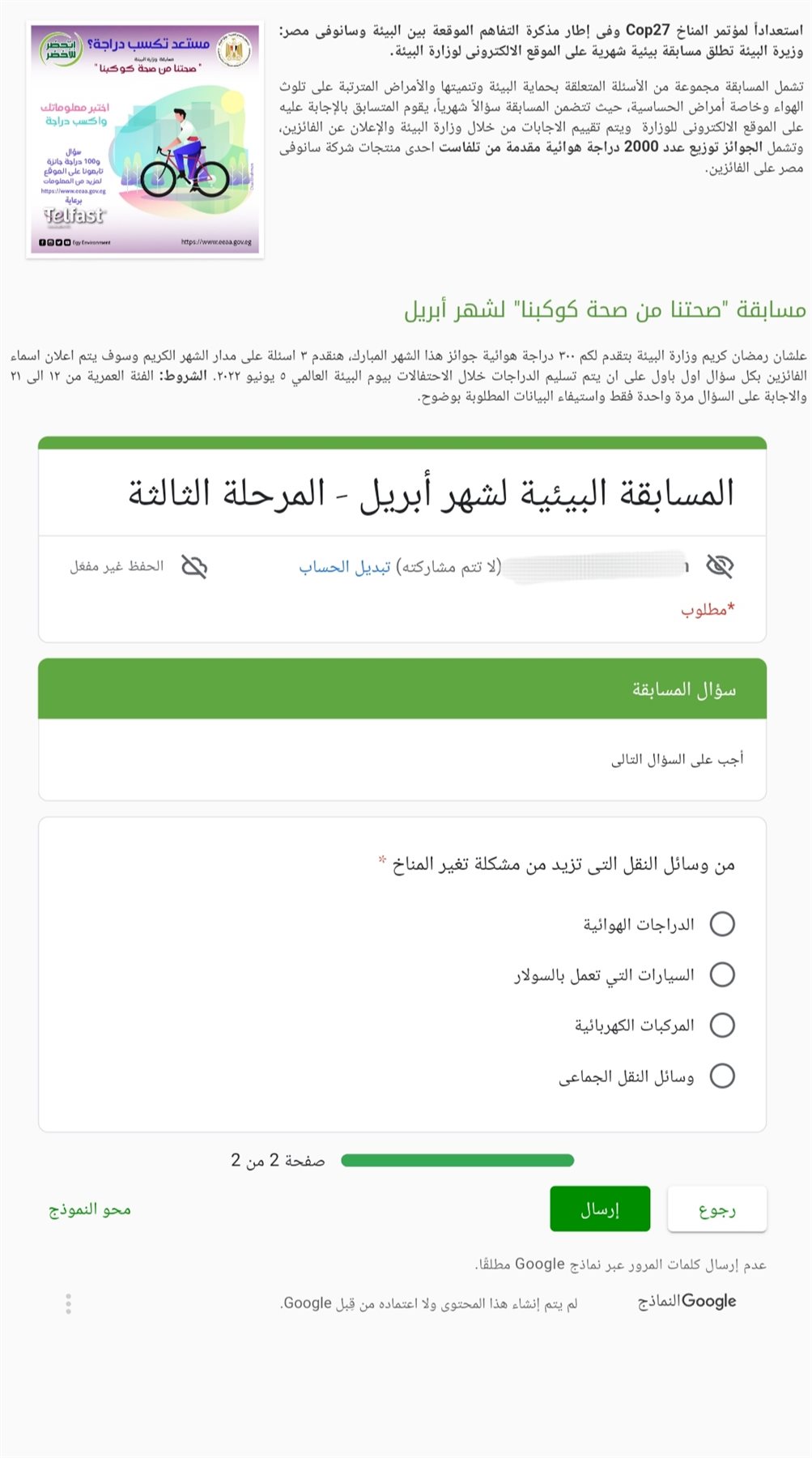The image size is (812, 1458).
Task: Click the Google Forms logo in footer
Action: (687, 1301)
